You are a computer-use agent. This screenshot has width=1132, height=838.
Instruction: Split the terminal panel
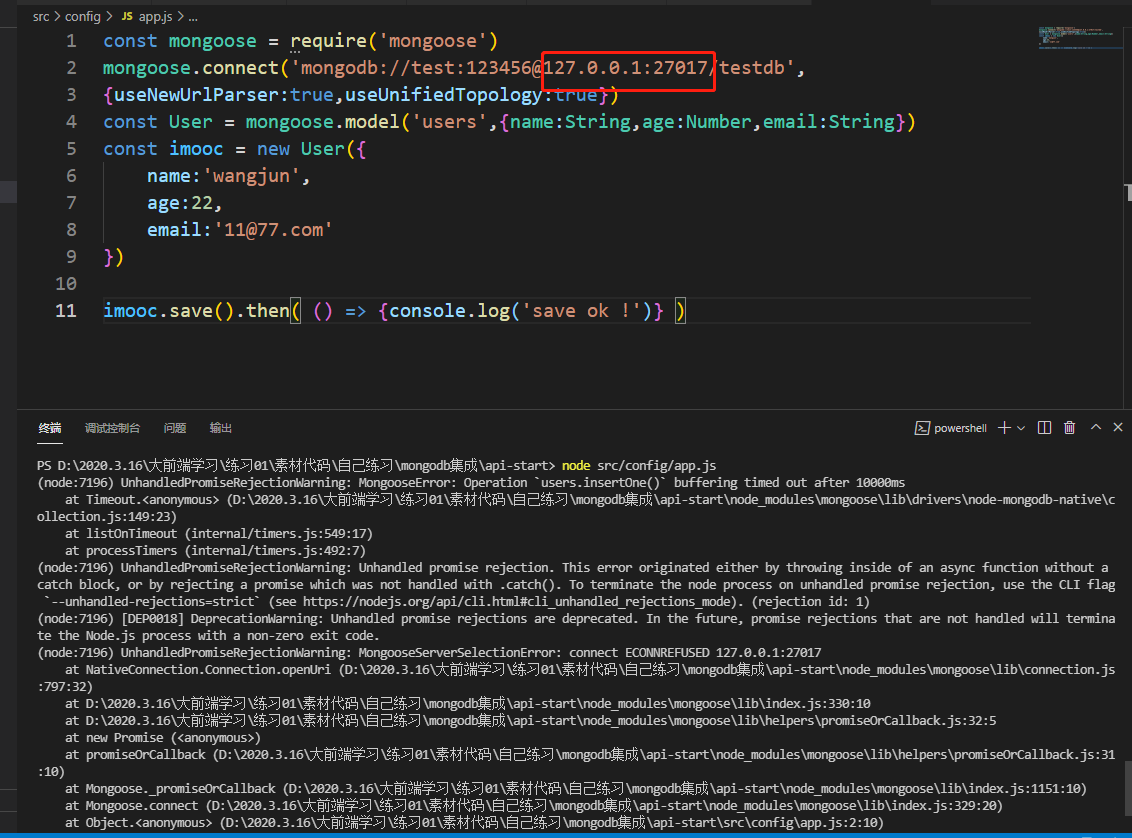pyautogui.click(x=1044, y=428)
